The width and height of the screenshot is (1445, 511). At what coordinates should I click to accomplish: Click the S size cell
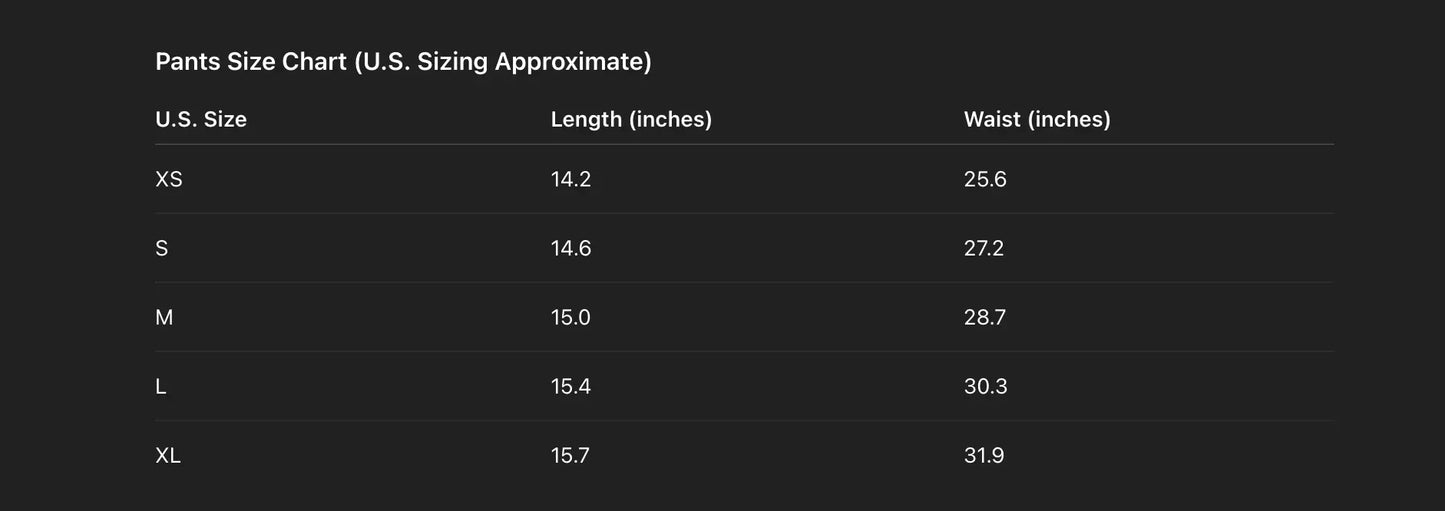162,249
